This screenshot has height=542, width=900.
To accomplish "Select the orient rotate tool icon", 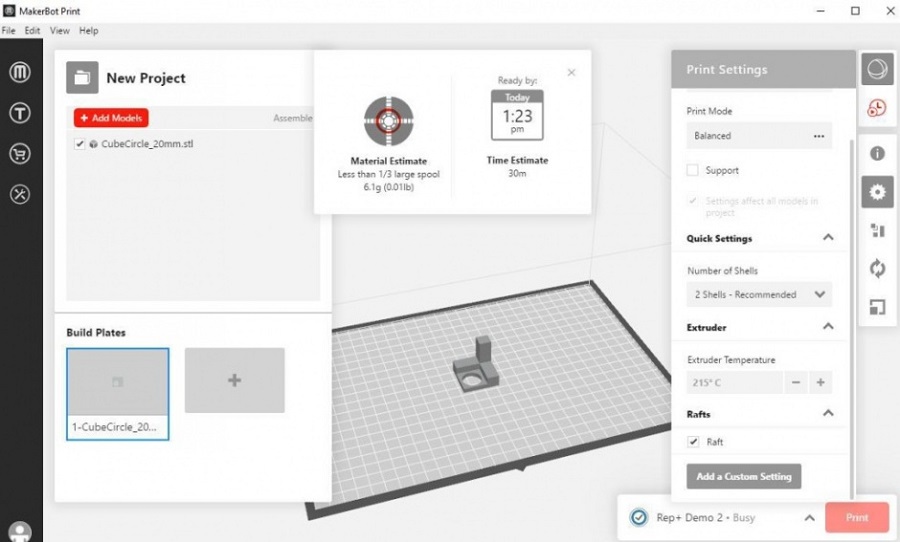I will 877,268.
